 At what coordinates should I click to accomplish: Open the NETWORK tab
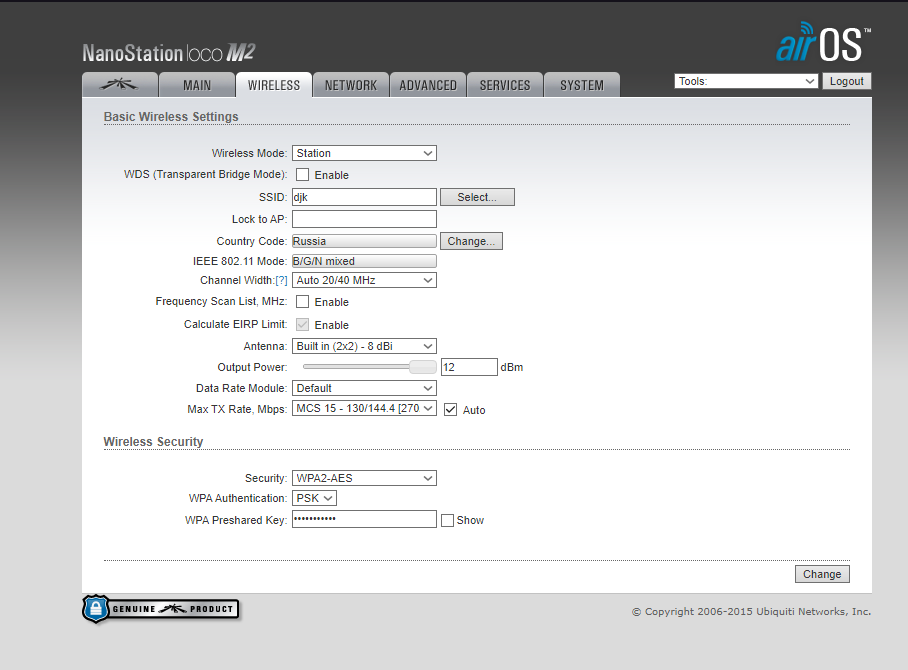(351, 85)
